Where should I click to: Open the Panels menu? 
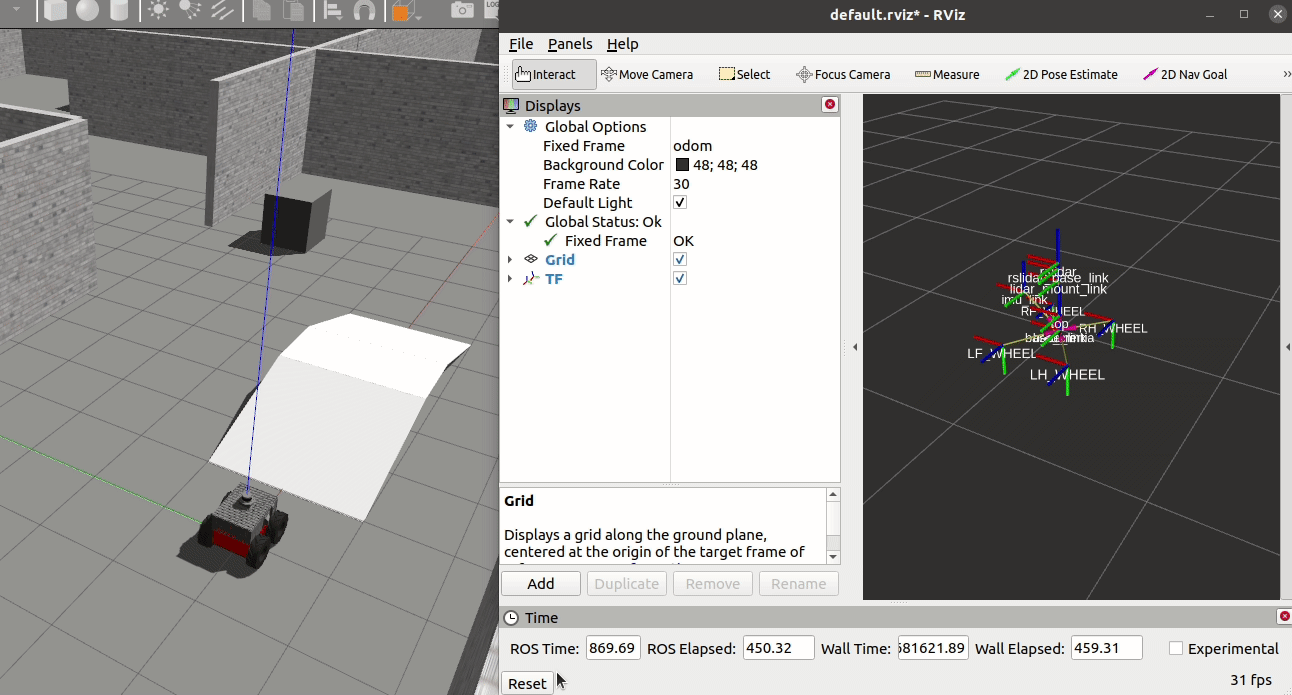click(x=570, y=44)
